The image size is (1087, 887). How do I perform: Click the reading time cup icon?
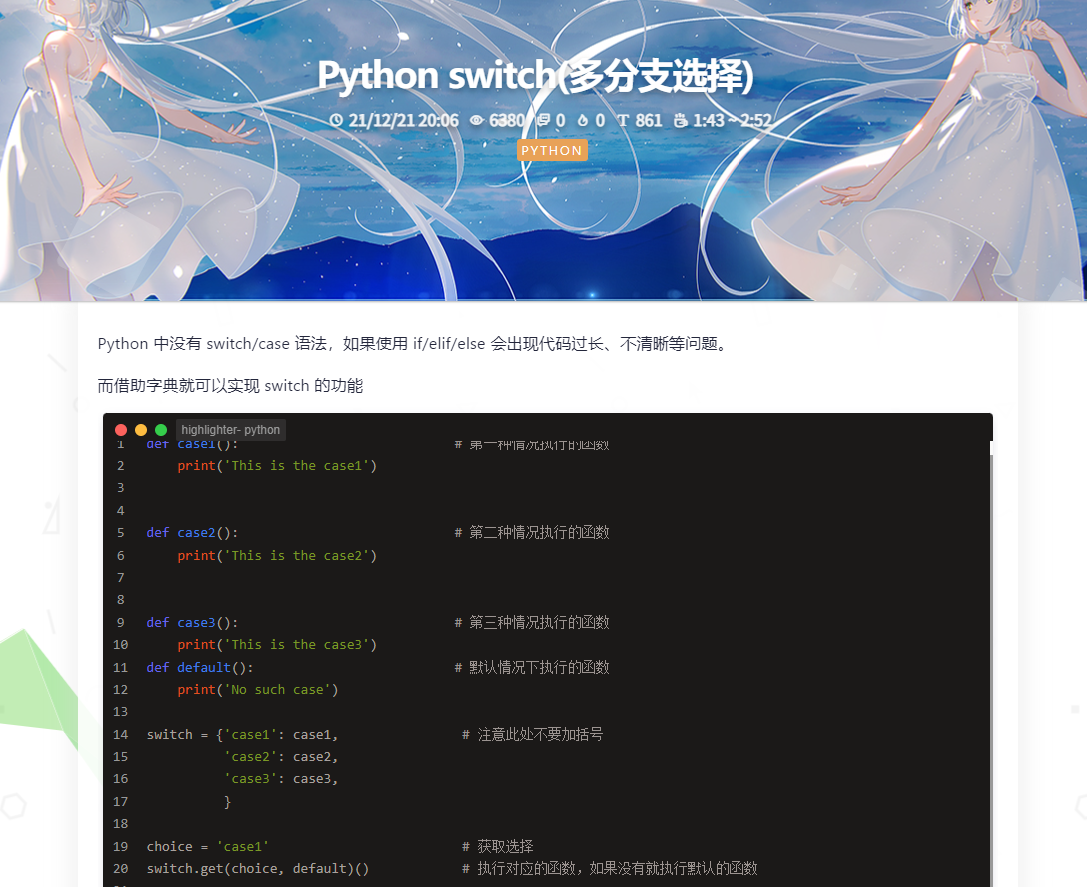(x=681, y=120)
